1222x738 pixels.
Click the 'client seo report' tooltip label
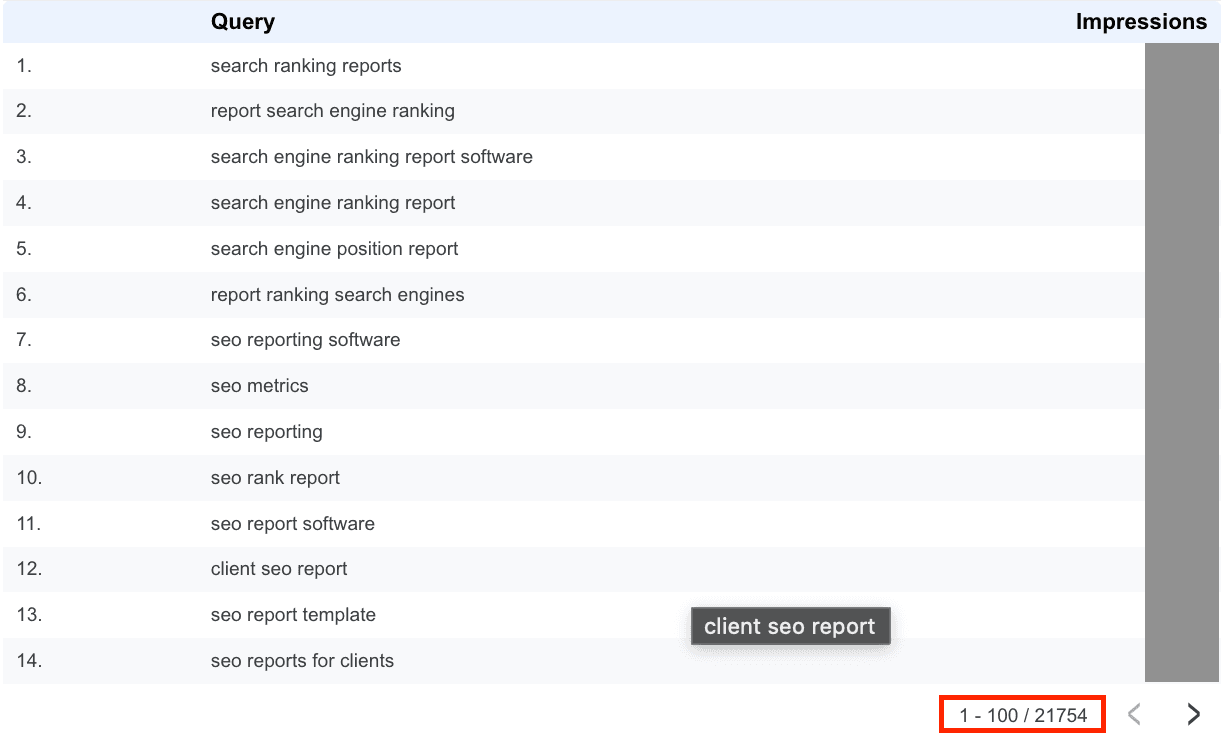click(x=790, y=626)
